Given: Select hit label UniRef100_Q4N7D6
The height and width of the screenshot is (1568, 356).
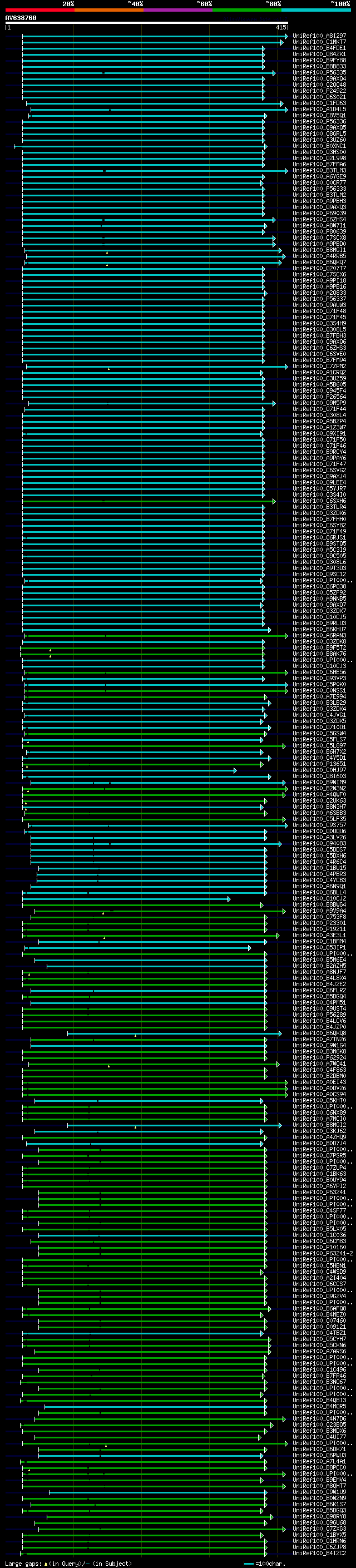Looking at the screenshot, I should tap(319, 1418).
